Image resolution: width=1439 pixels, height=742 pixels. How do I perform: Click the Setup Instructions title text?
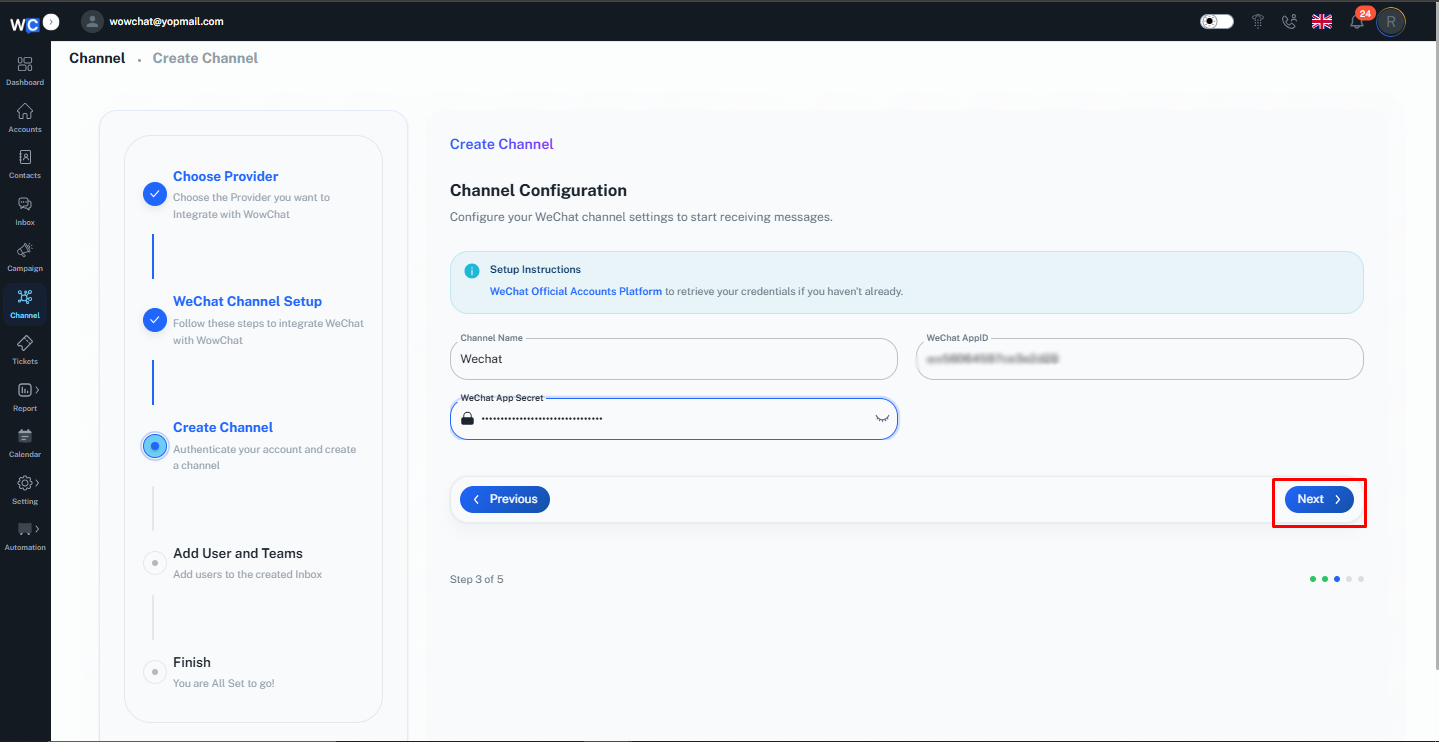[x=535, y=270]
